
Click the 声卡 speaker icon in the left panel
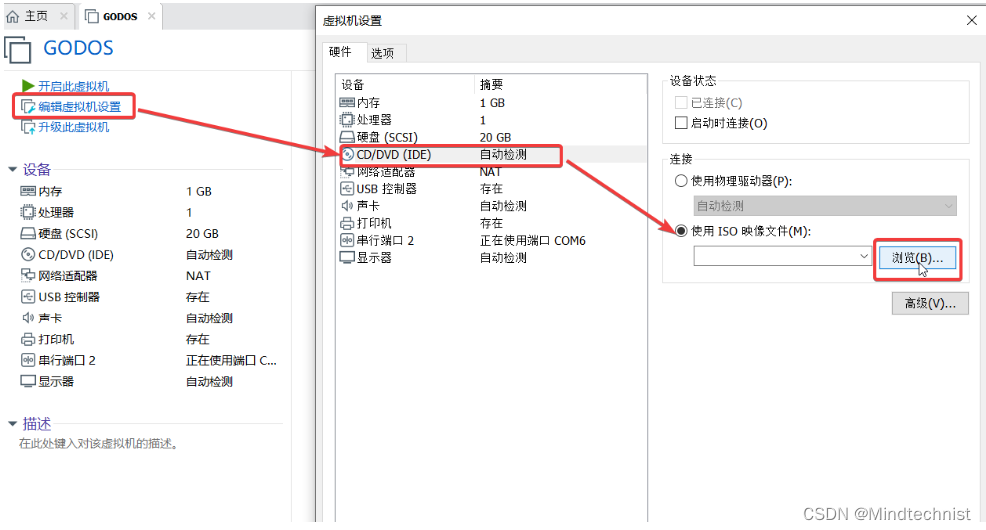[x=28, y=318]
